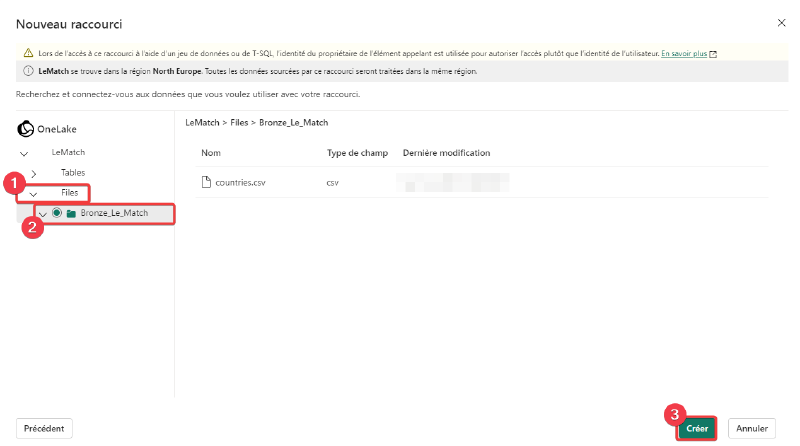Click Files in the breadcrumb path
Image resolution: width=800 pixels, height=446 pixels.
pyautogui.click(x=239, y=122)
